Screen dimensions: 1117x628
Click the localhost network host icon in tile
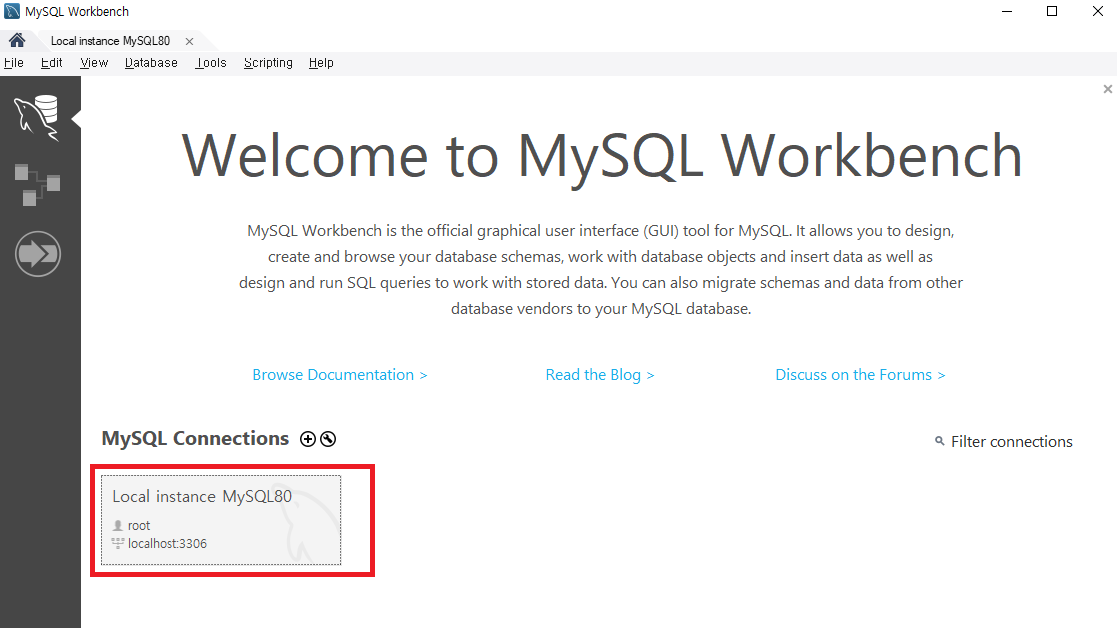pyautogui.click(x=118, y=543)
